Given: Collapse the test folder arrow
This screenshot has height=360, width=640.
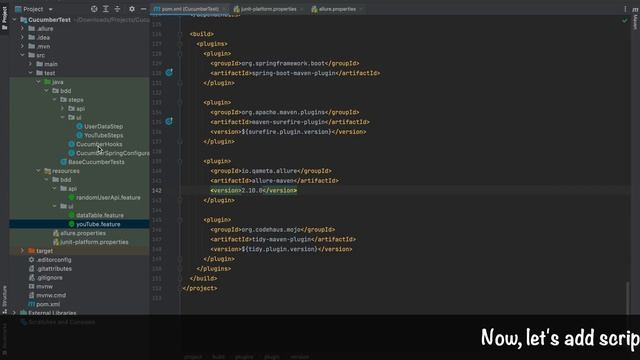Looking at the screenshot, I should click(31, 73).
